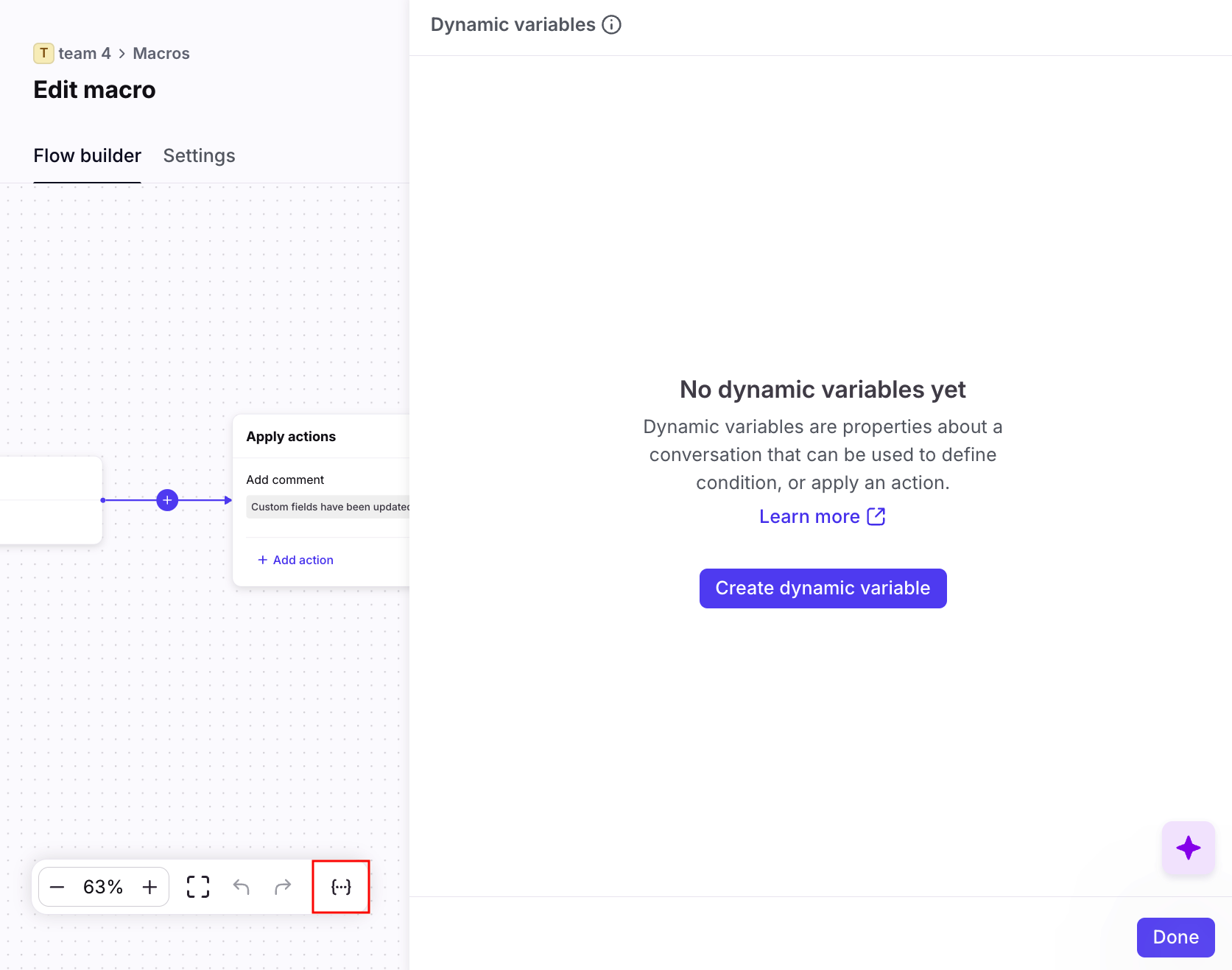Click the zoom in plus icon

pyautogui.click(x=149, y=887)
